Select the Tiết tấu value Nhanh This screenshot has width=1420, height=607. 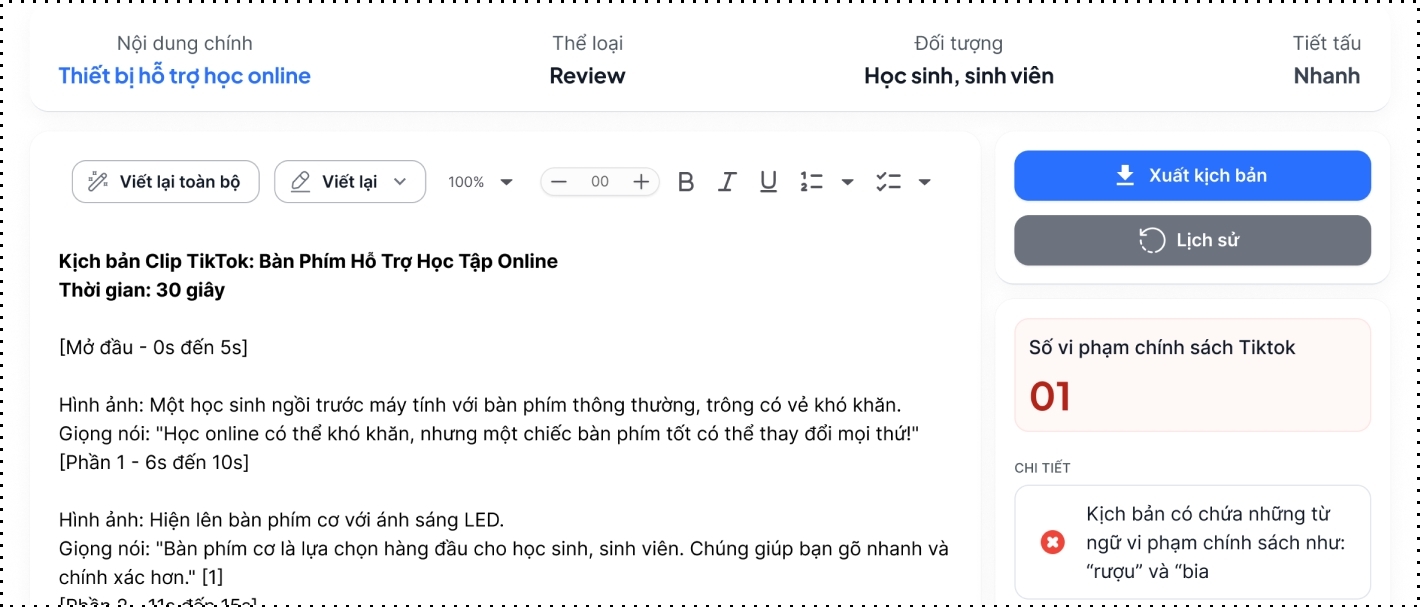(x=1327, y=76)
